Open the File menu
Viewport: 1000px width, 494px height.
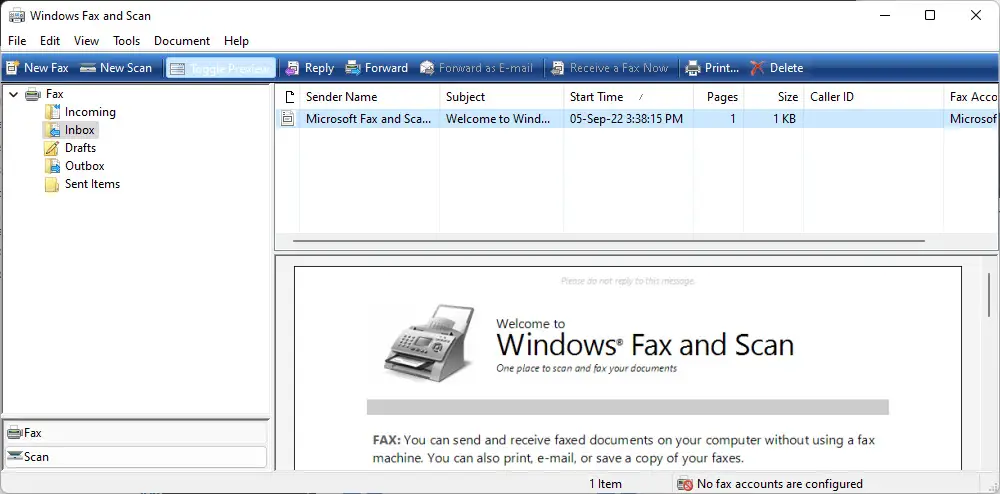coord(17,41)
